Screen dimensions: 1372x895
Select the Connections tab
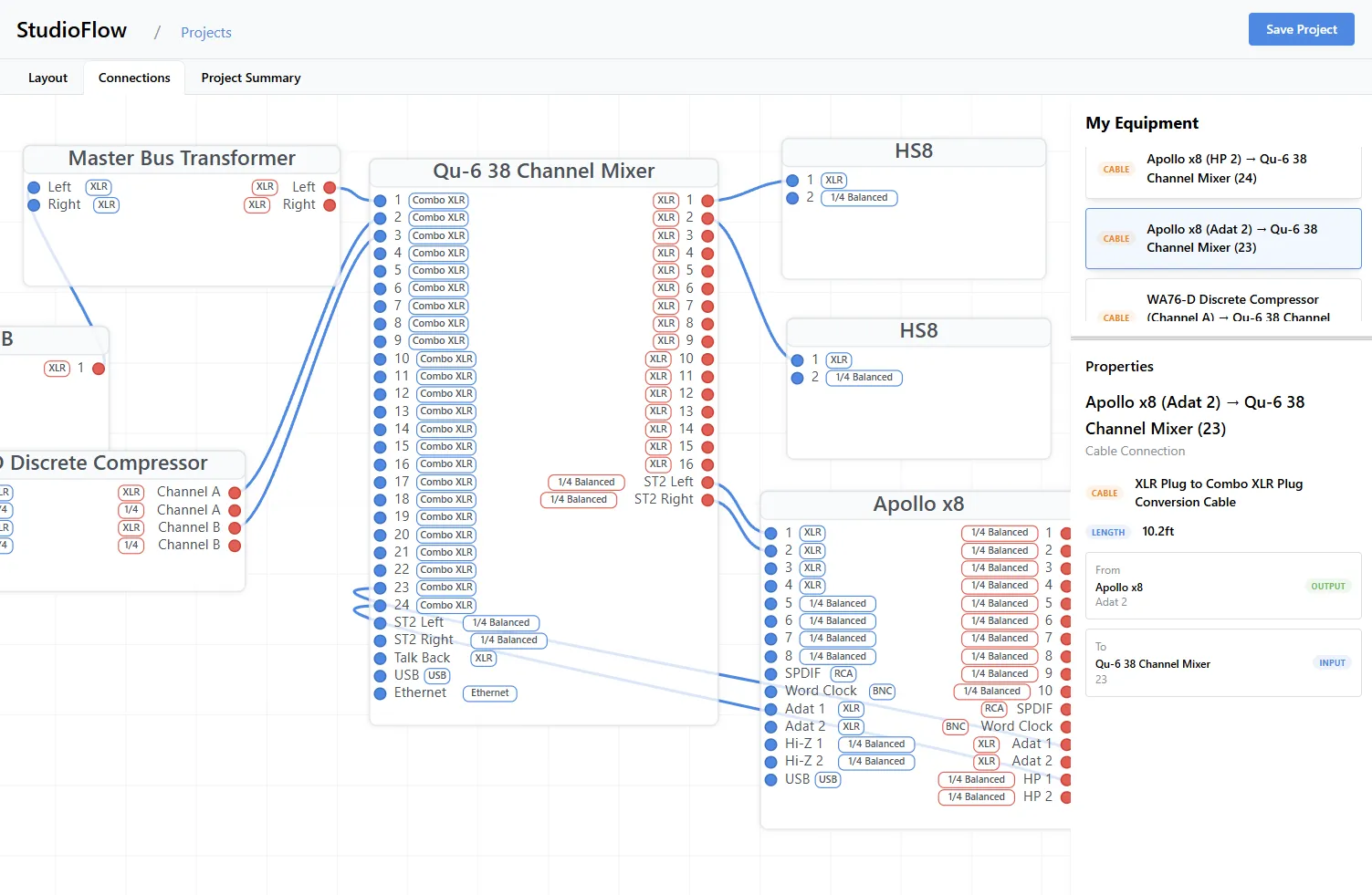pyautogui.click(x=134, y=78)
